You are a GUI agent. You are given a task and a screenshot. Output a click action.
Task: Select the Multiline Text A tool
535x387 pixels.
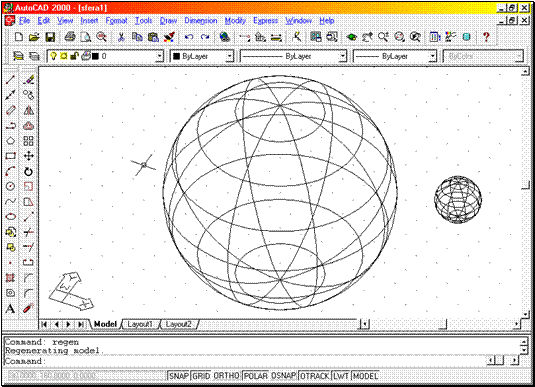[10, 309]
